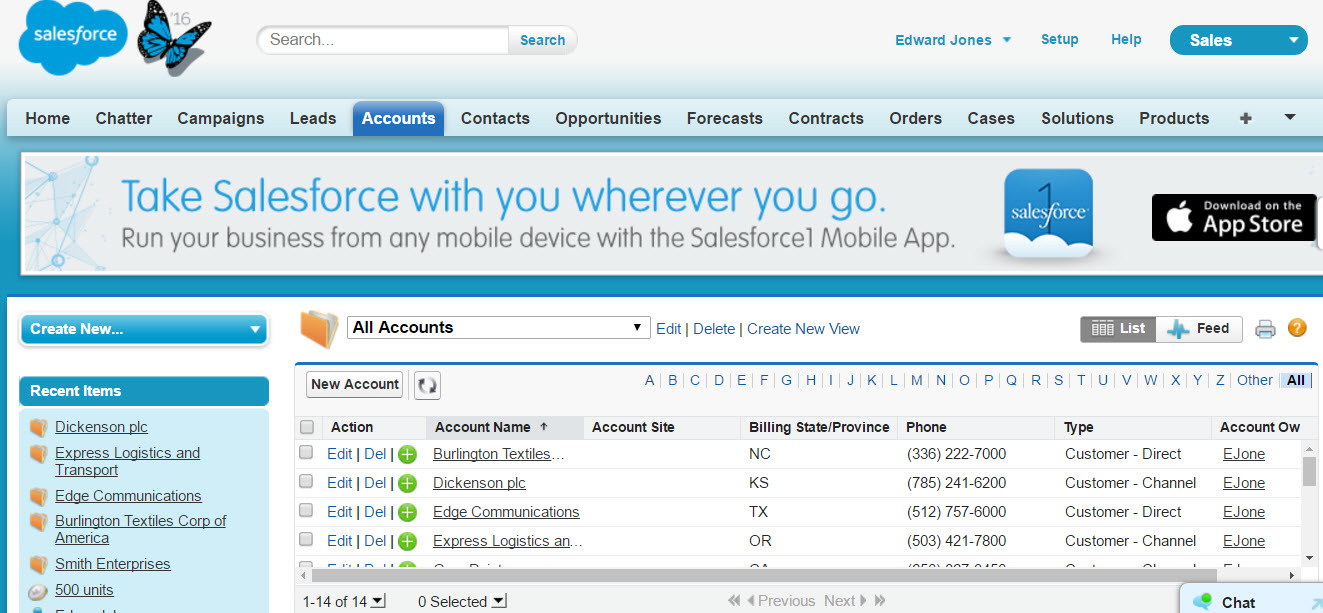
Task: Click the plus icon to show all tabs
Action: (1245, 118)
